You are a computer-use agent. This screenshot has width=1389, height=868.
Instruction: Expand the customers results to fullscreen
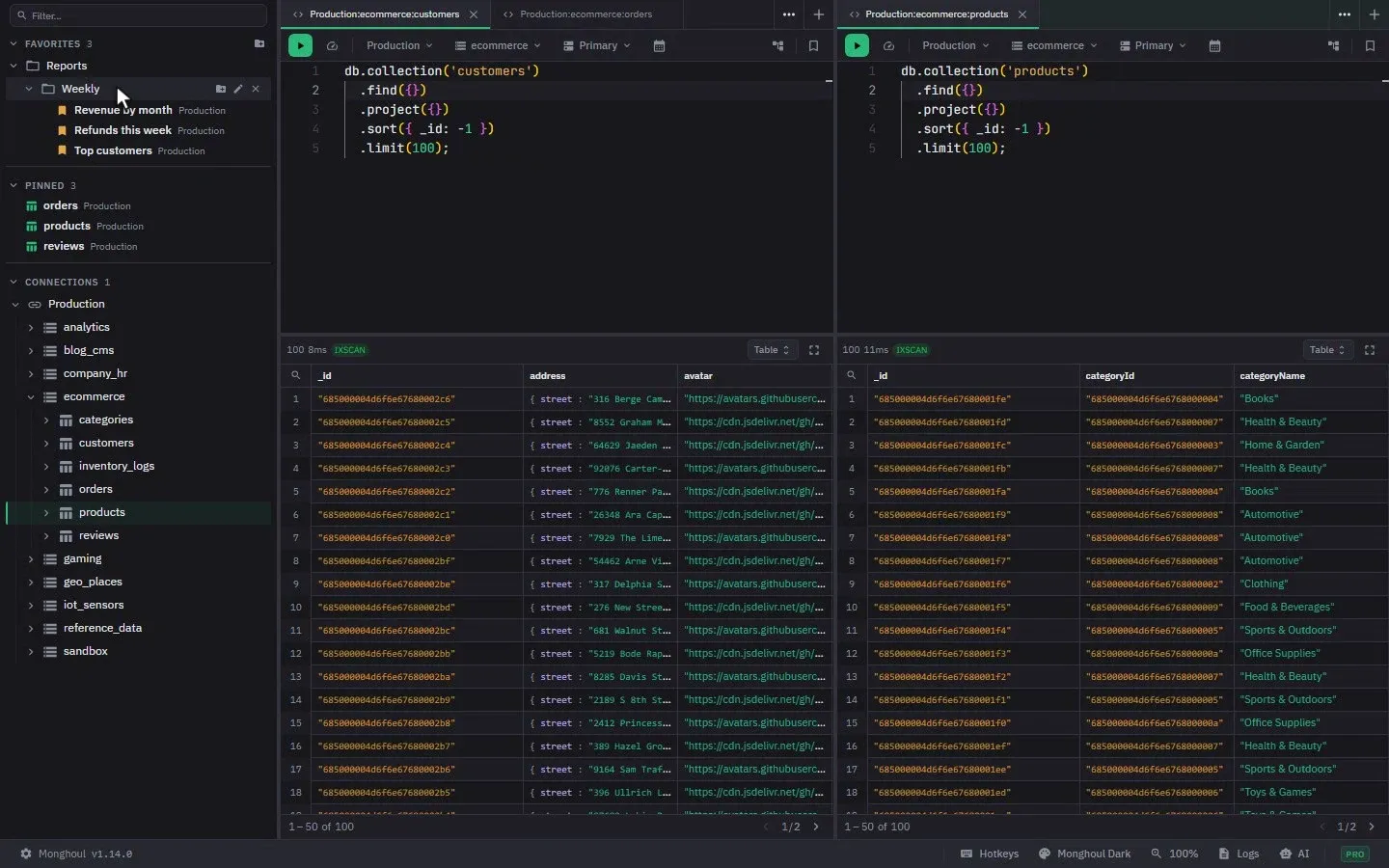pos(814,350)
